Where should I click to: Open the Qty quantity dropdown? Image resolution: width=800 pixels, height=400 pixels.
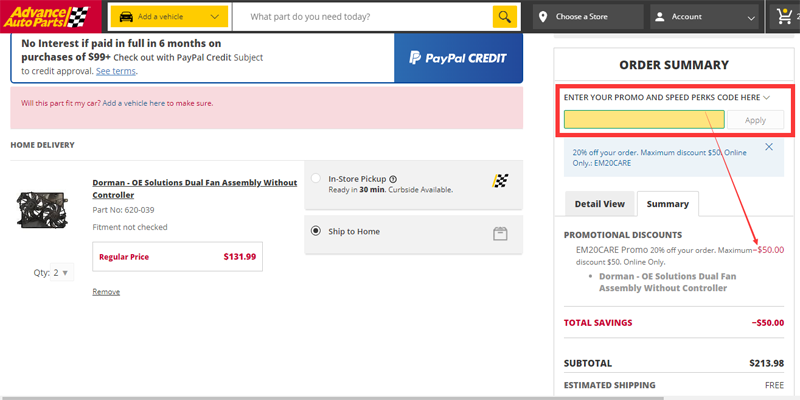60,272
